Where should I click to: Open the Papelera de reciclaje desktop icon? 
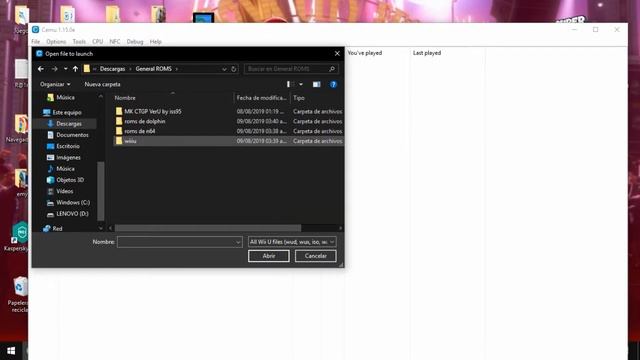[18, 294]
